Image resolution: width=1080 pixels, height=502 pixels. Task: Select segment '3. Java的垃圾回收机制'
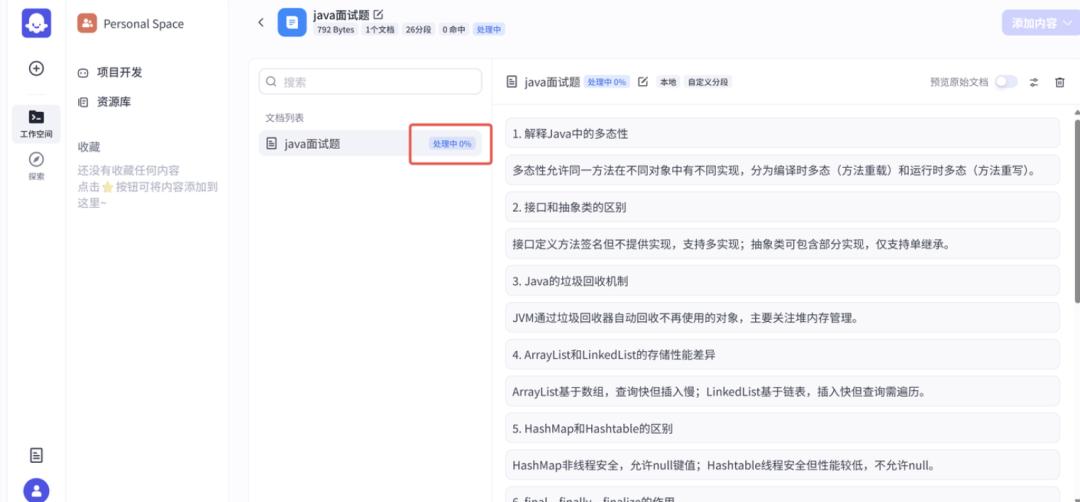point(782,280)
